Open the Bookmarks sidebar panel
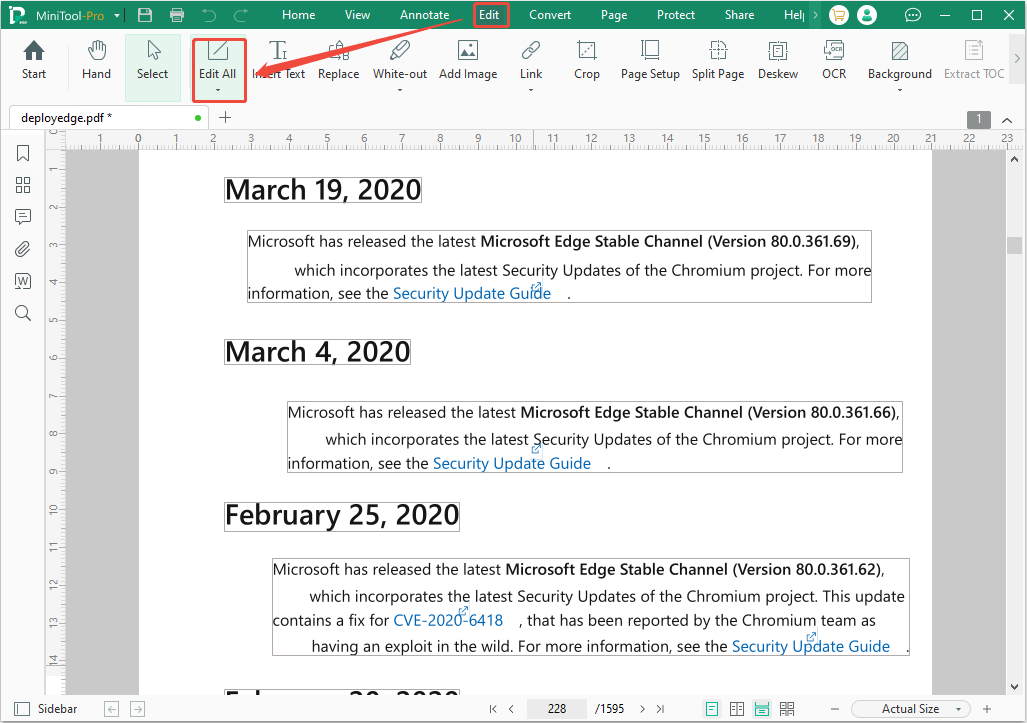This screenshot has height=723, width=1027. pos(23,153)
